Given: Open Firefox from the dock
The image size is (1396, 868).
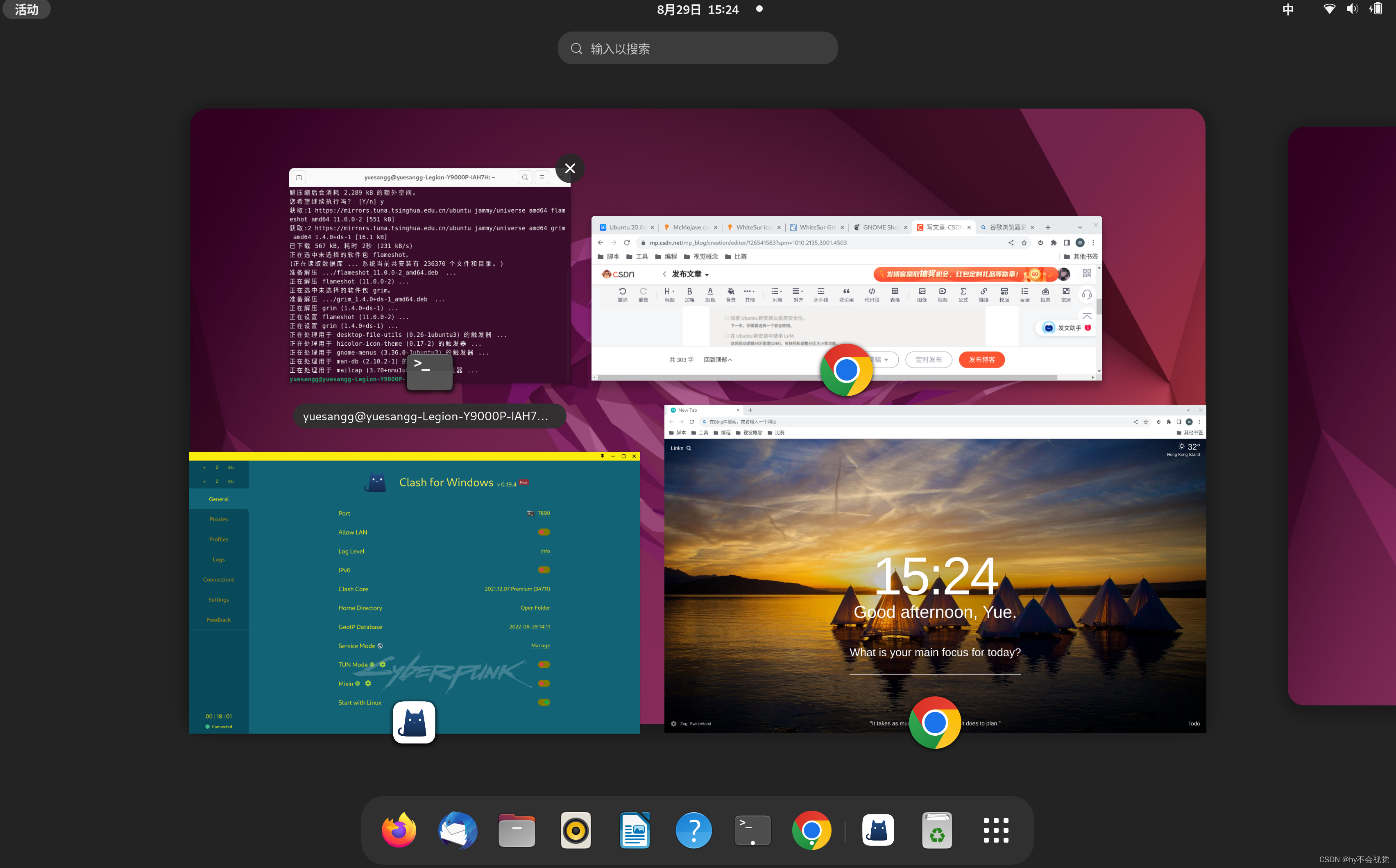Looking at the screenshot, I should pos(399,830).
